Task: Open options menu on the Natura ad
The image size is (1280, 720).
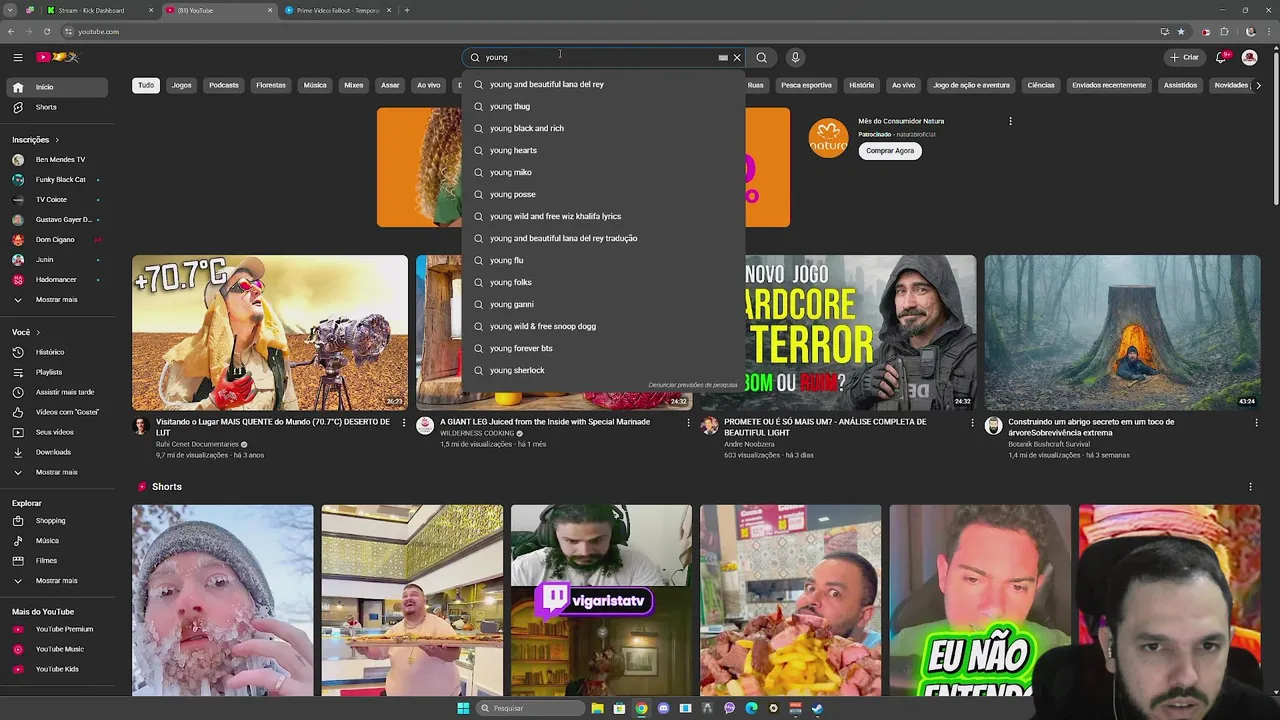Action: (x=1010, y=121)
